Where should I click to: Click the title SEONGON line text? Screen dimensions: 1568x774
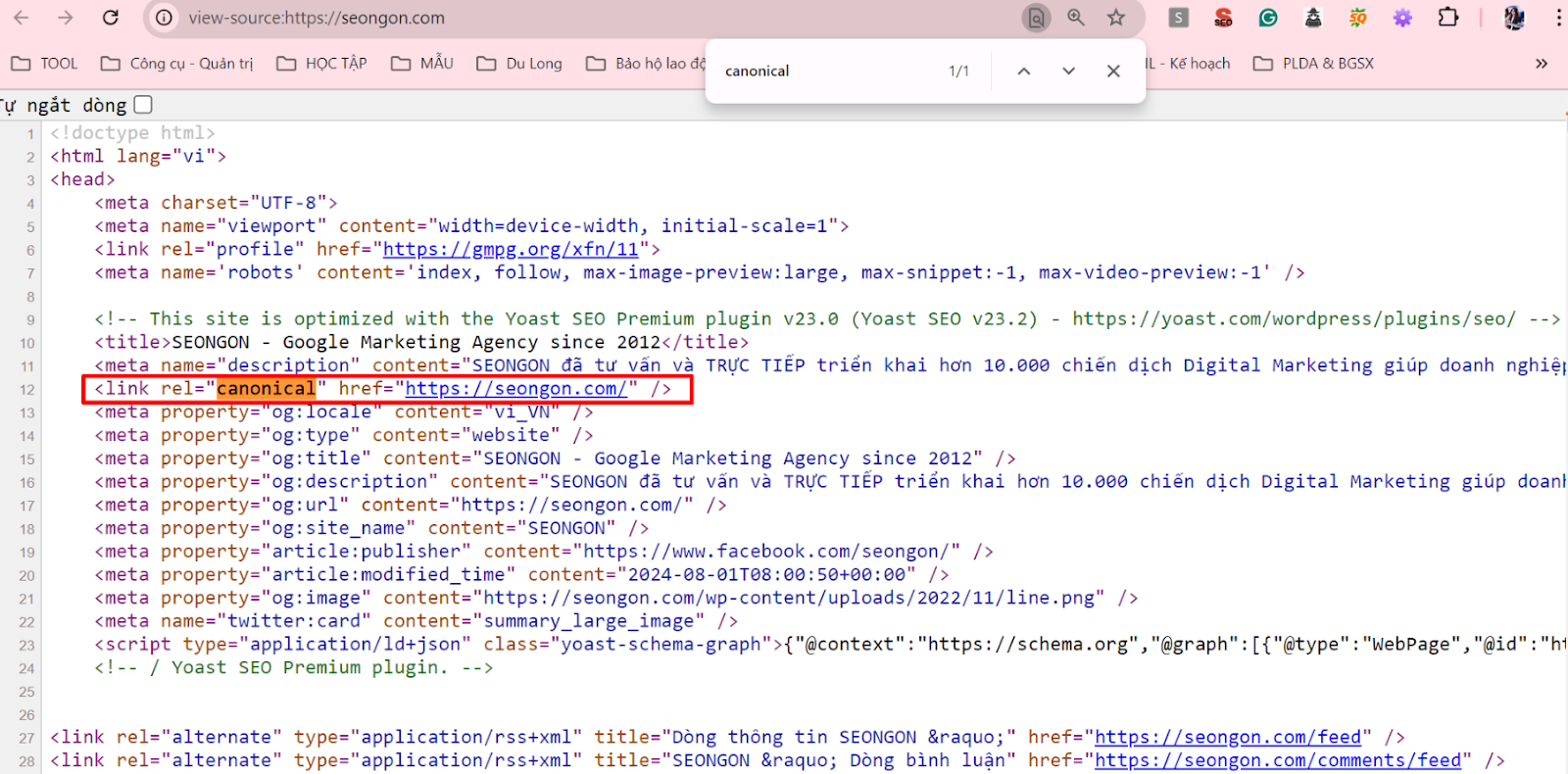tap(421, 342)
